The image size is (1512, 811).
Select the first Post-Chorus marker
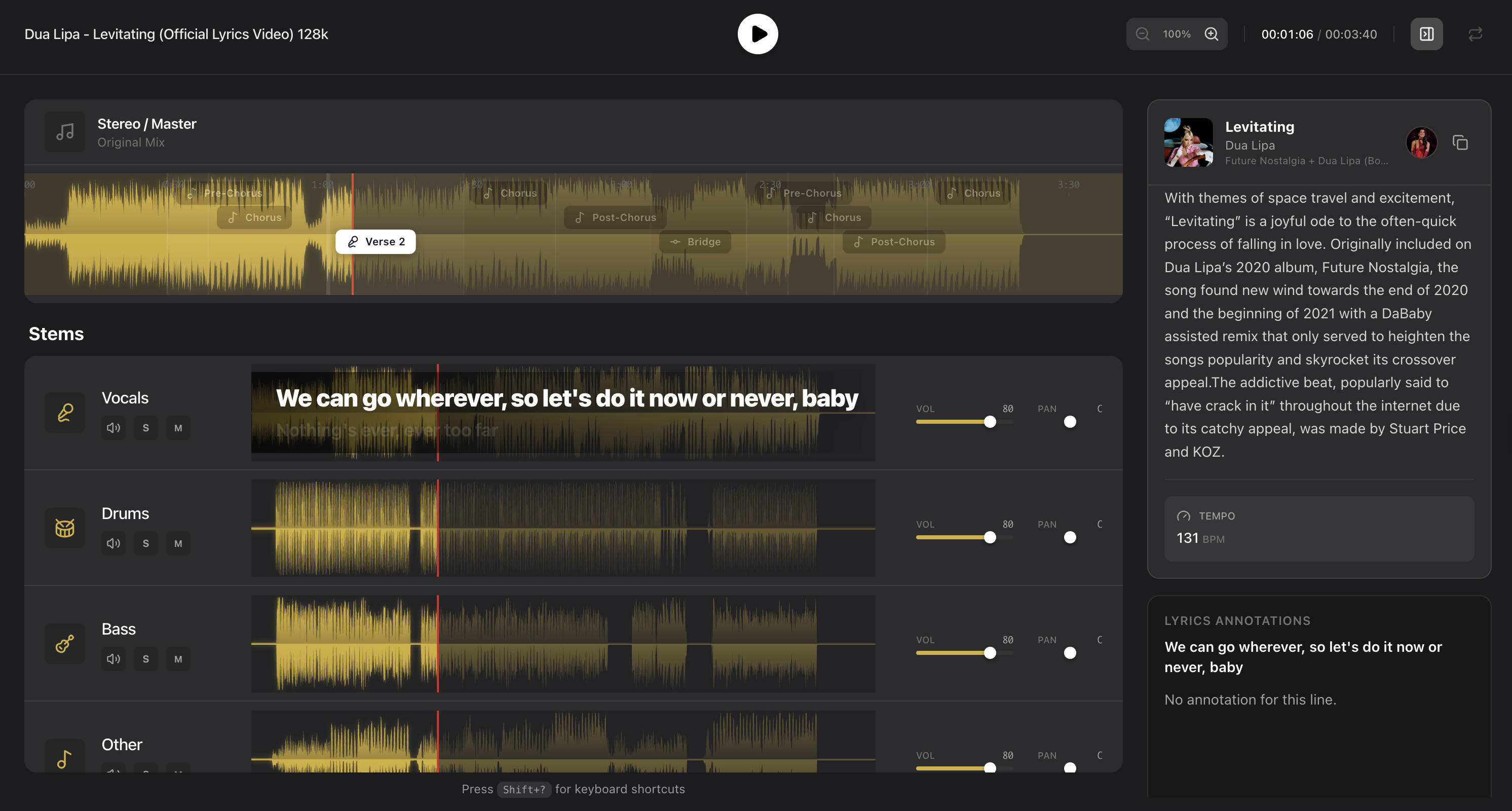tap(615, 217)
